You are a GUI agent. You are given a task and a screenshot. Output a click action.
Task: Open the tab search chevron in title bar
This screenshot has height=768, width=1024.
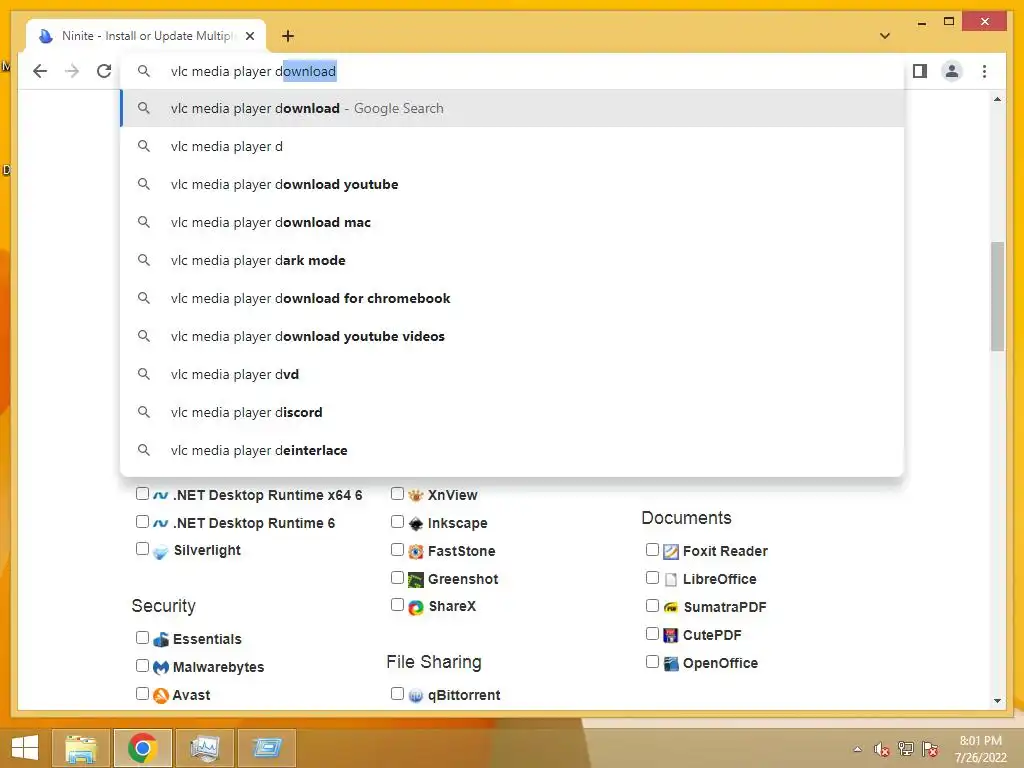pyautogui.click(x=885, y=36)
